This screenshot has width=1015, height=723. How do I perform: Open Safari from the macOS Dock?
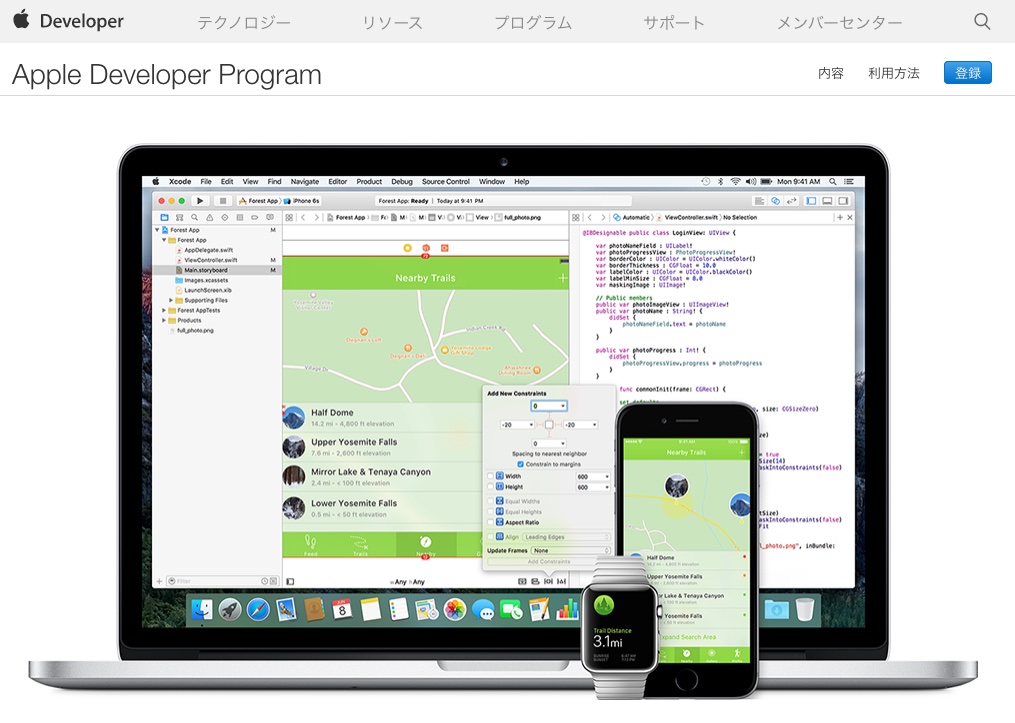[257, 607]
